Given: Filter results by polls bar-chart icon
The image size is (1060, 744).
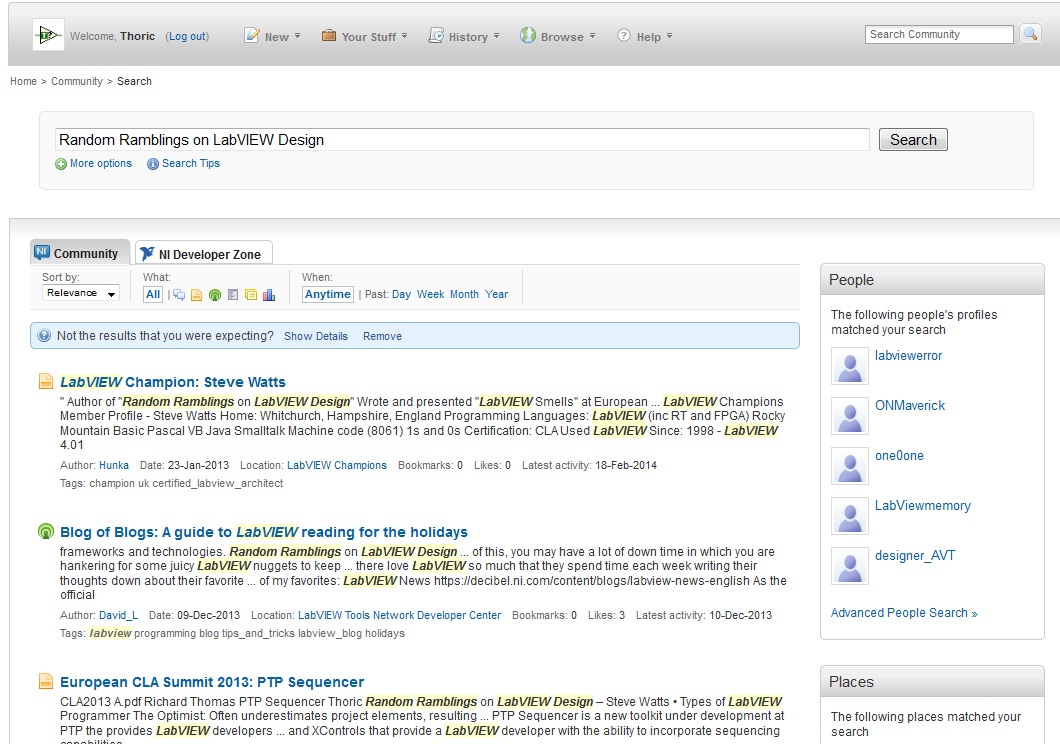Looking at the screenshot, I should [269, 295].
